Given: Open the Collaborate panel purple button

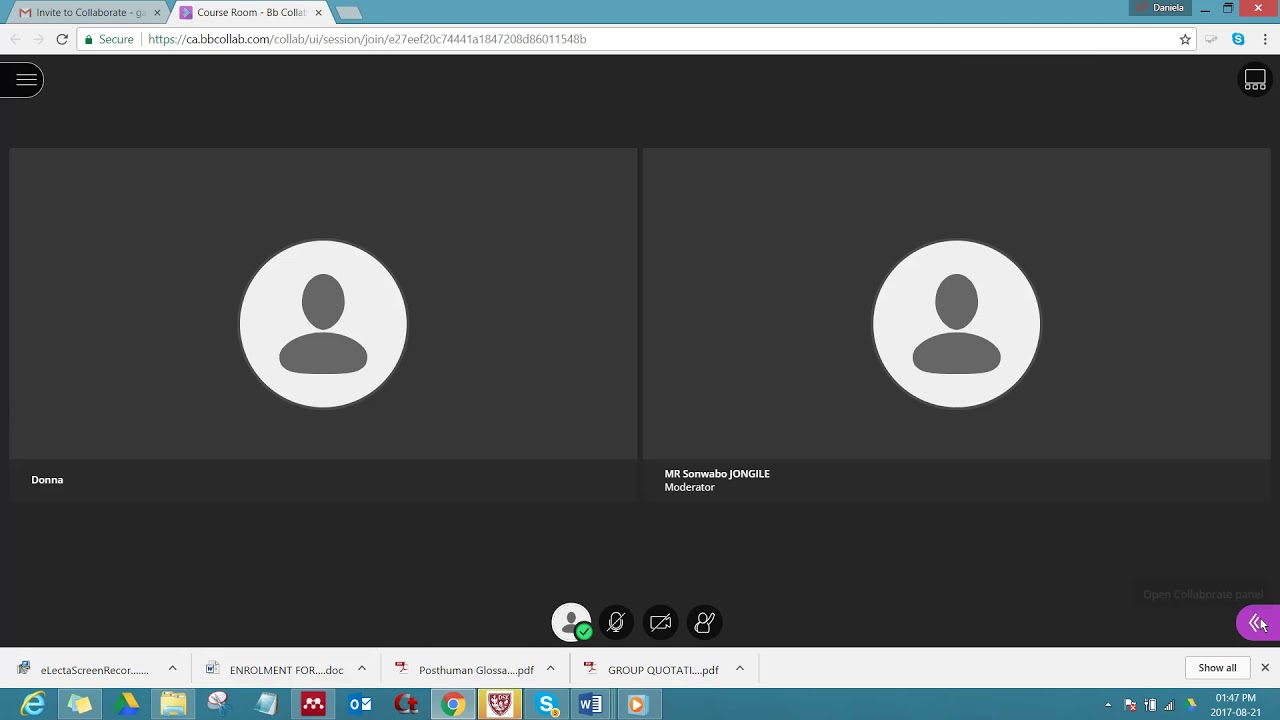Looking at the screenshot, I should [1258, 623].
